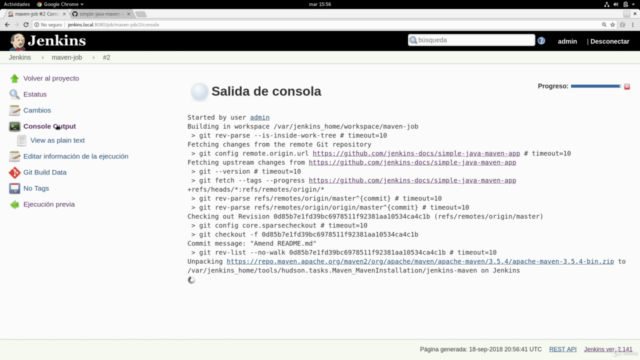The image size is (640, 360).
Task: Click the Chrome extension icon next to the star
Action: pyautogui.click(x=622, y=25)
